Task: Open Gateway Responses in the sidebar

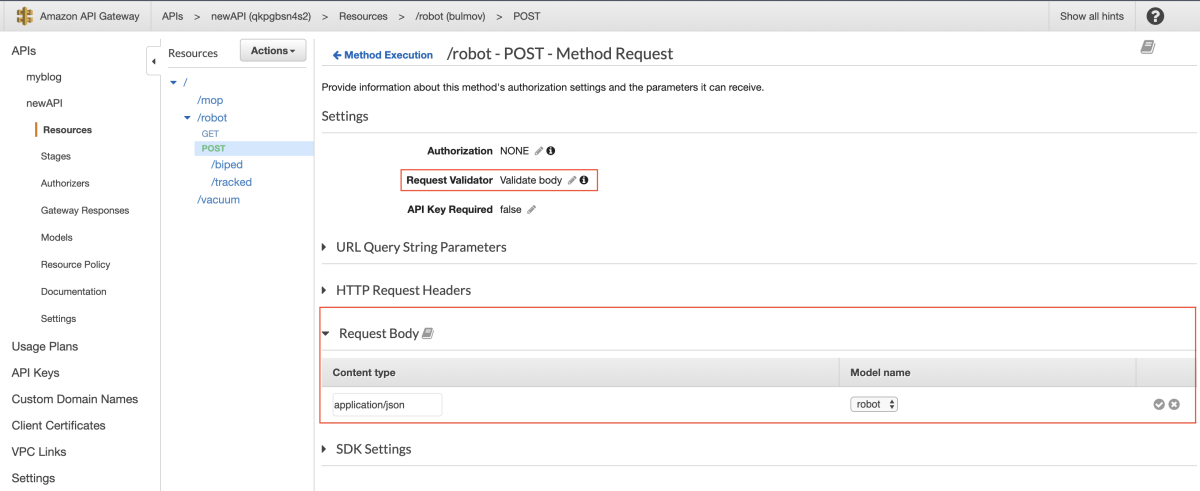Action: pyautogui.click(x=85, y=211)
